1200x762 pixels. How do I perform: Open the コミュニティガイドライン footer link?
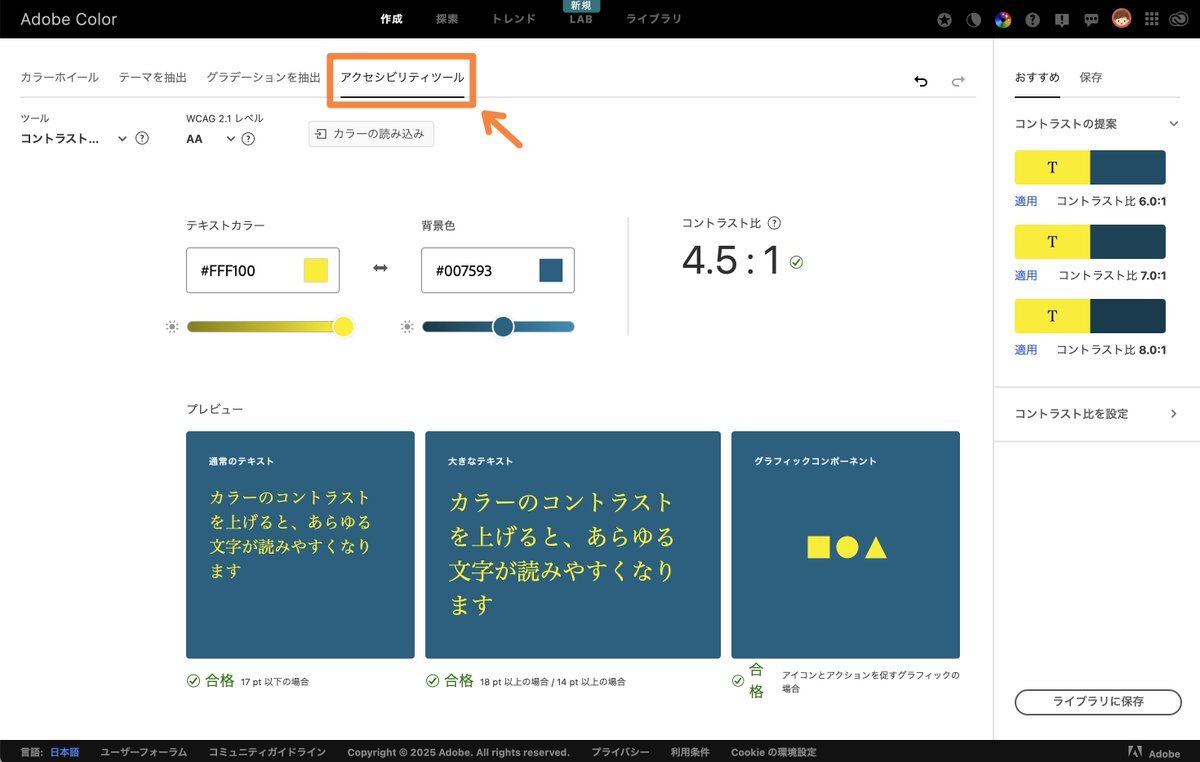[266, 752]
